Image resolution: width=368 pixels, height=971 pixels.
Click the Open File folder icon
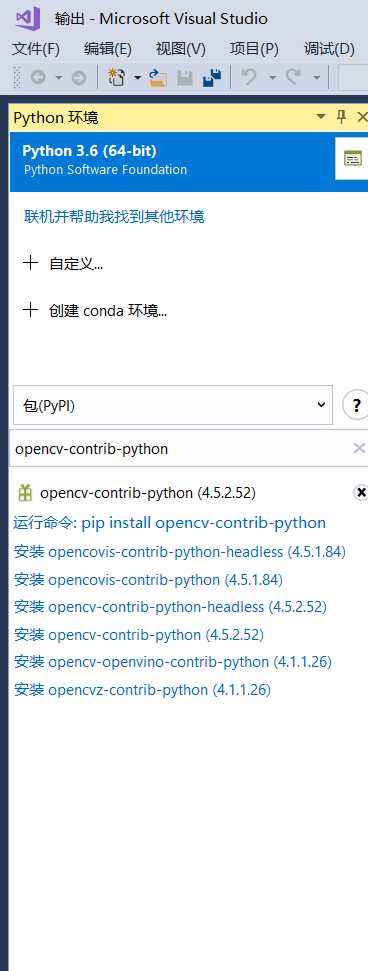[x=159, y=77]
